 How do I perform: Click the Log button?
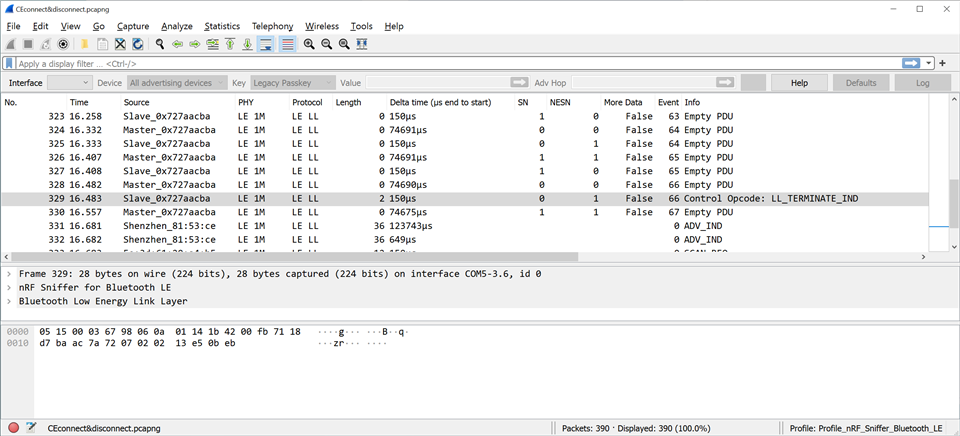pos(922,83)
